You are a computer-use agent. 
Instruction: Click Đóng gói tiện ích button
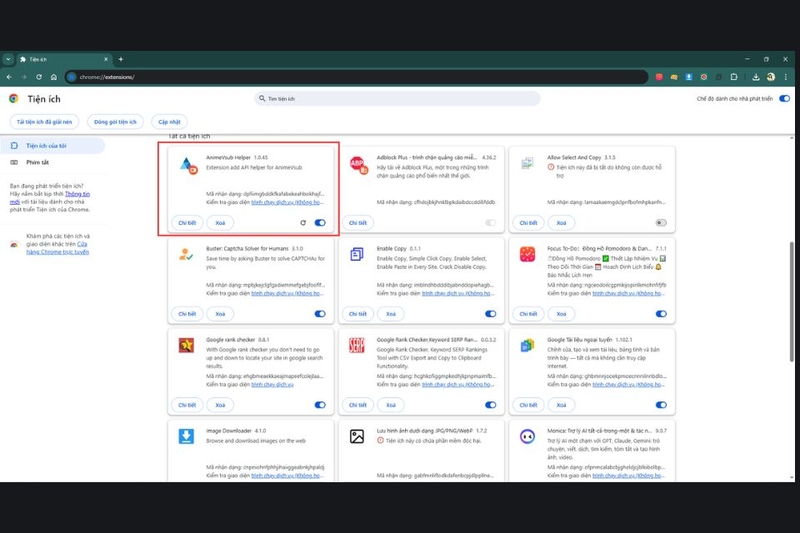(115, 122)
